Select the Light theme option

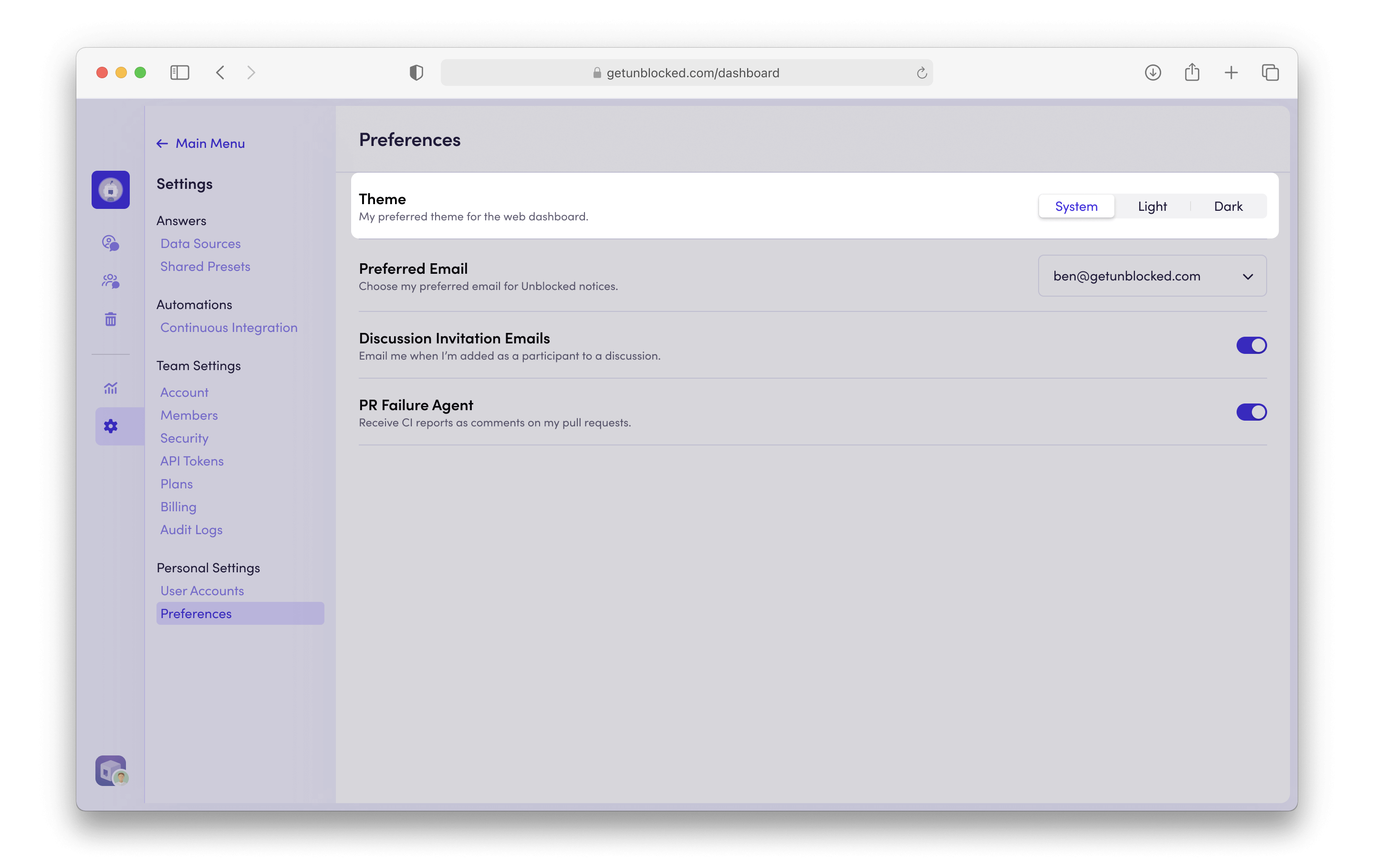click(1152, 207)
